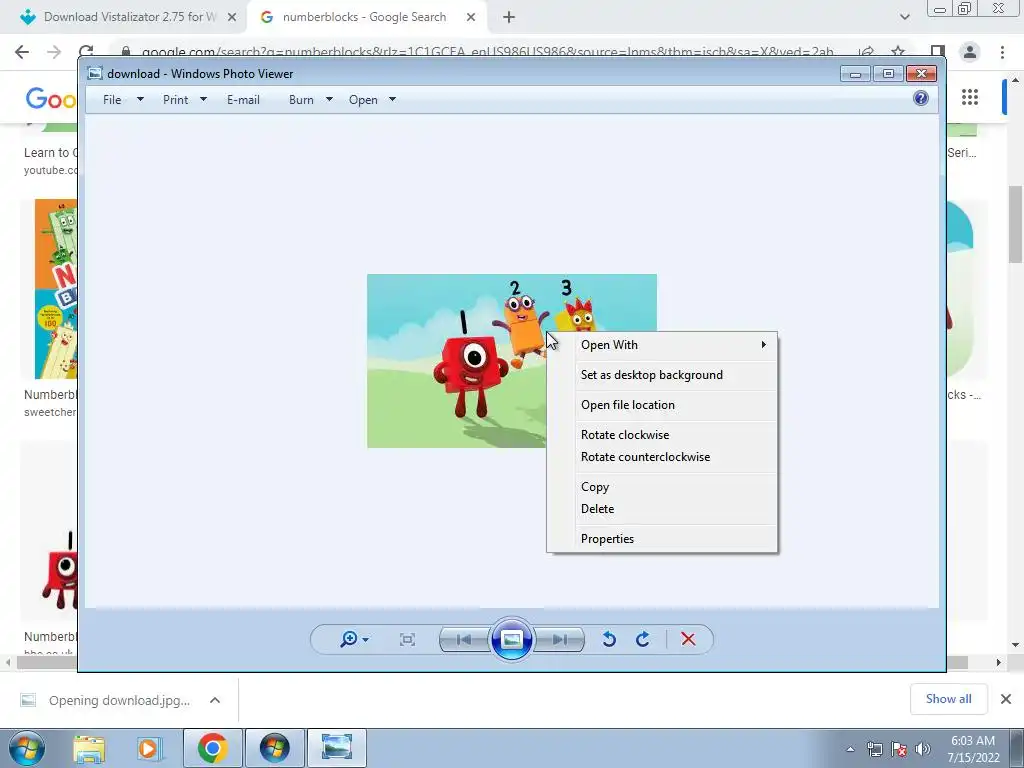
Task: Rotate image counterclockwise using toolbar arrow
Action: pyautogui.click(x=609, y=639)
